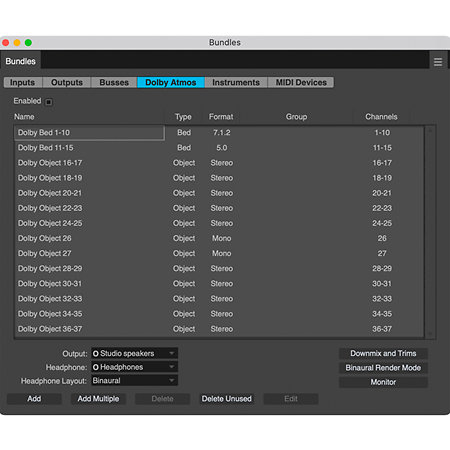
Task: Click the Downmix and Trims button
Action: (383, 353)
